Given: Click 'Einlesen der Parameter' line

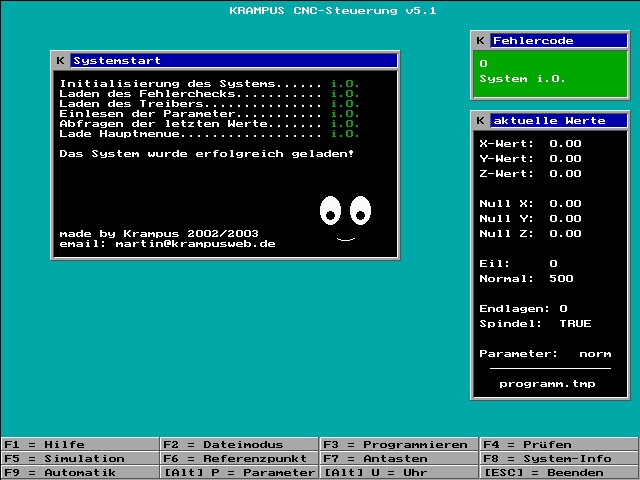Looking at the screenshot, I should pos(209,114).
